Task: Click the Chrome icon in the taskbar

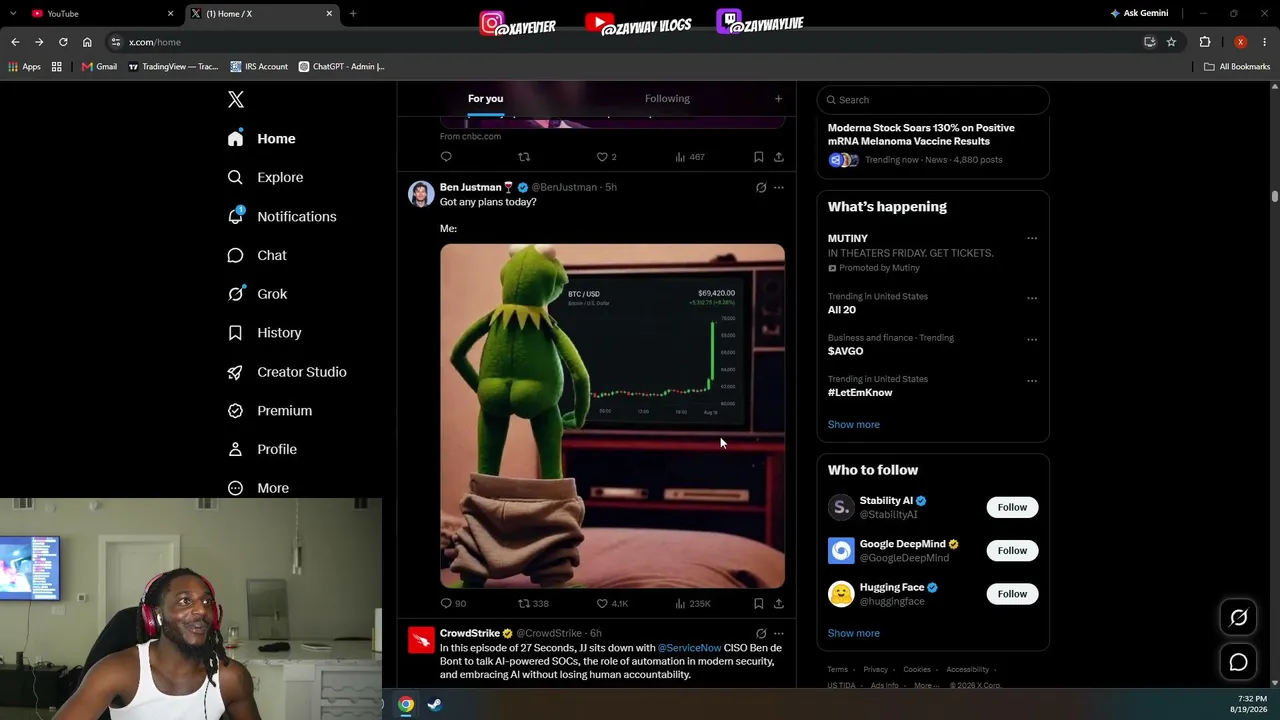Action: tap(406, 704)
